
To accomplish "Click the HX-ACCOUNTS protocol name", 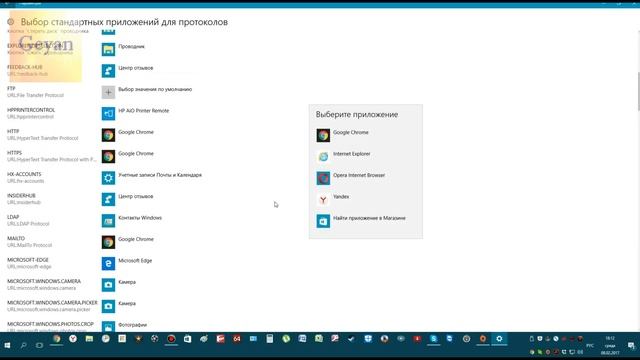I will (x=24, y=174).
